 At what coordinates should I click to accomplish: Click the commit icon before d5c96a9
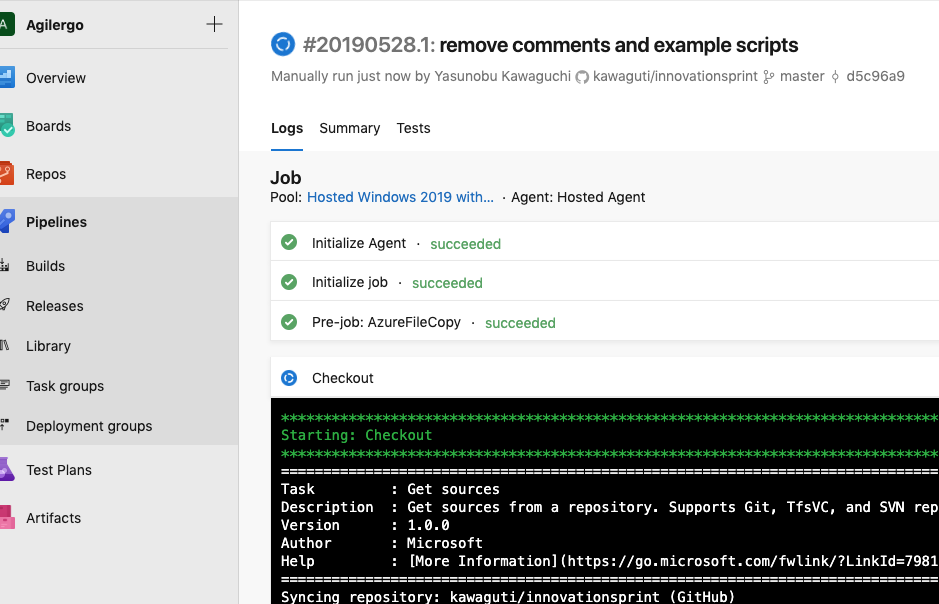pos(835,77)
